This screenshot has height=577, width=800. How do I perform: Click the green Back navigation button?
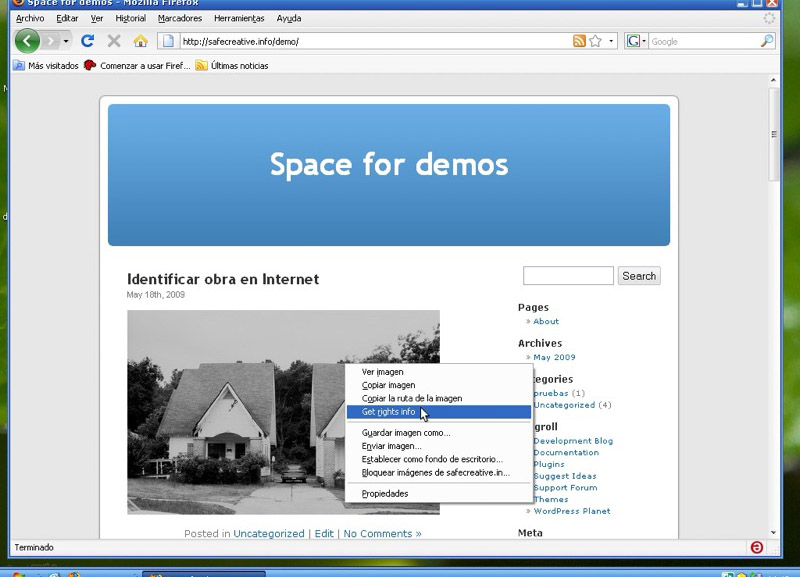[x=27, y=41]
